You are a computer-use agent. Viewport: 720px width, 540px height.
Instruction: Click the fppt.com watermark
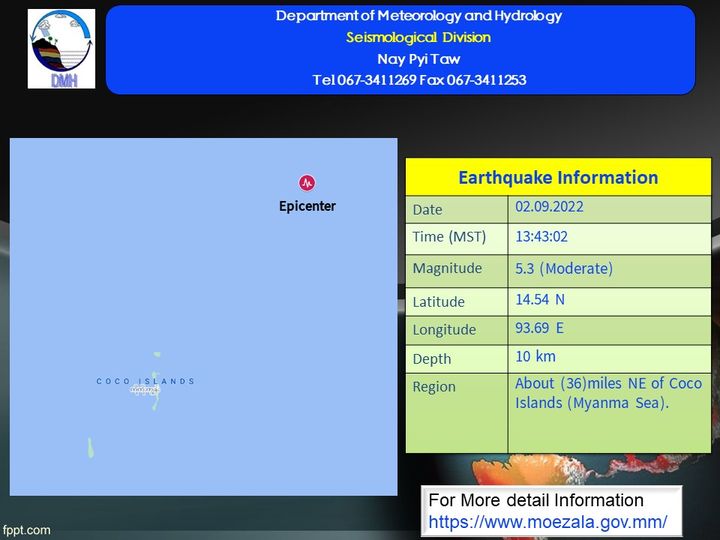click(x=26, y=530)
